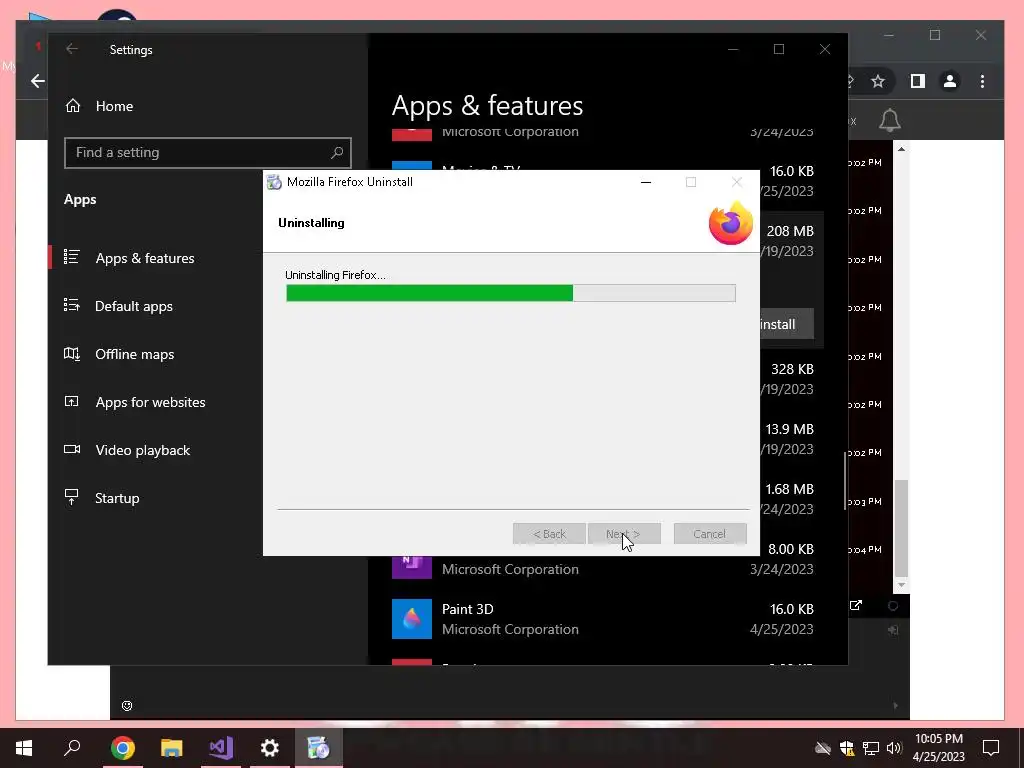Click the OneDrive cloud tray icon
The image size is (1024, 768).
(823, 748)
